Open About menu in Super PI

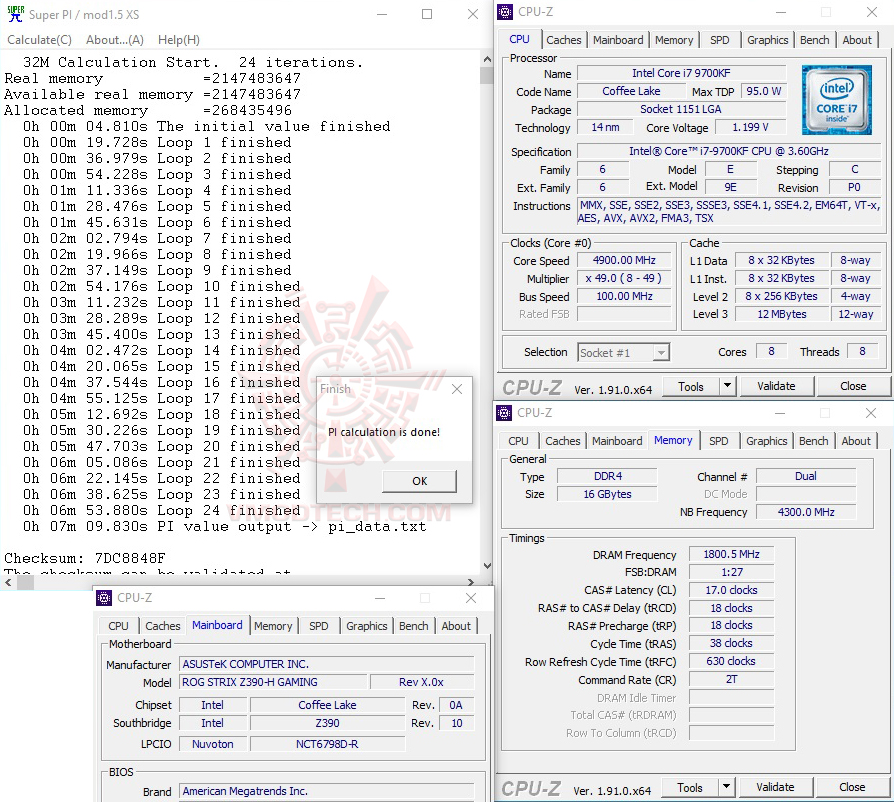[115, 40]
